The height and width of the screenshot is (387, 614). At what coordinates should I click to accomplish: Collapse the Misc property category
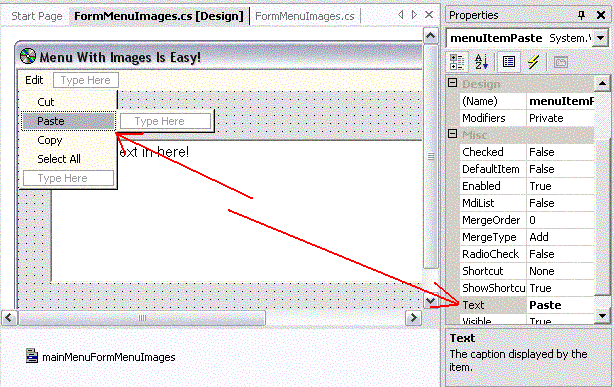[x=452, y=134]
